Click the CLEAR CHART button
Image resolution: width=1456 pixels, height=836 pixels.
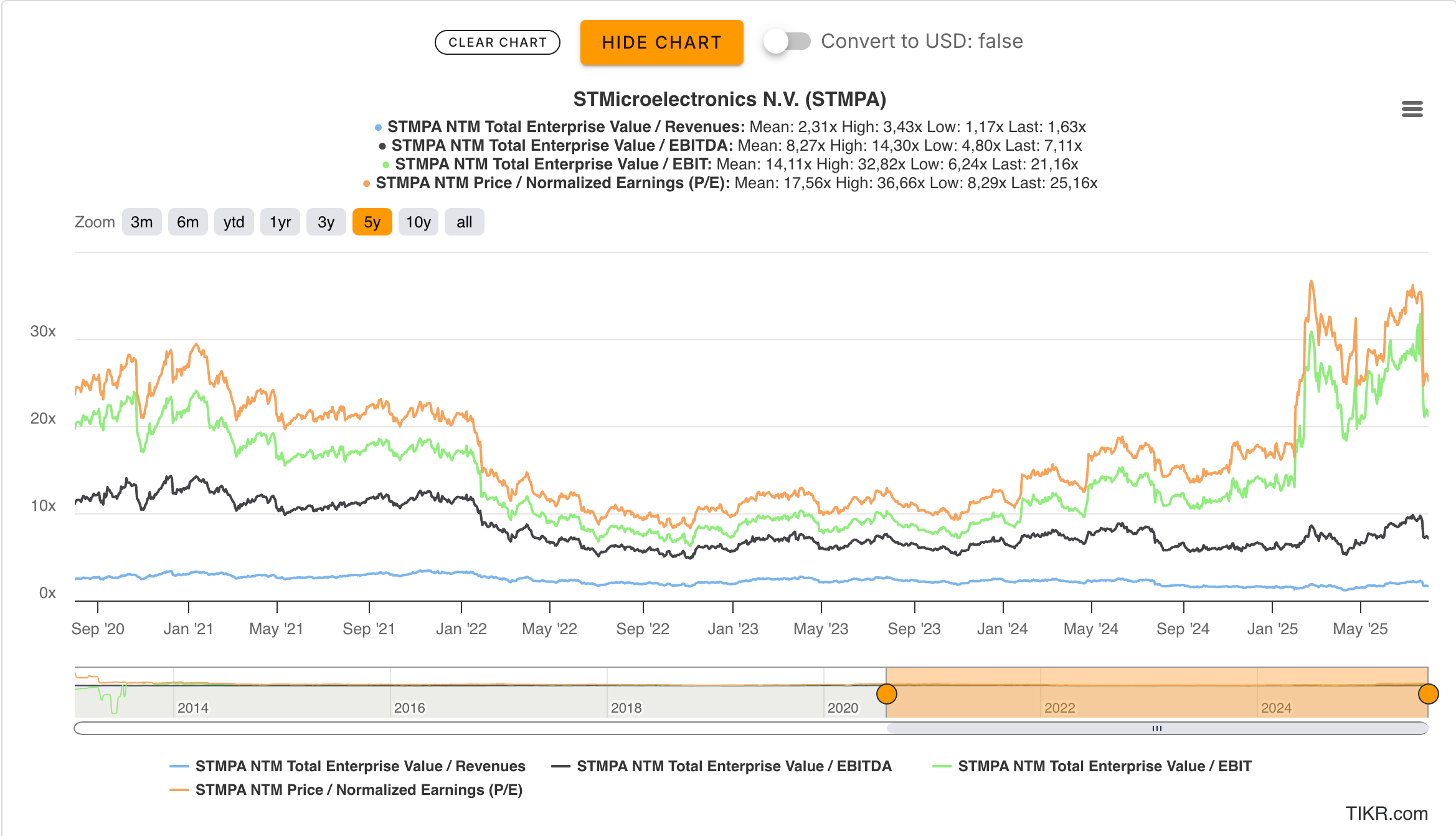(497, 42)
